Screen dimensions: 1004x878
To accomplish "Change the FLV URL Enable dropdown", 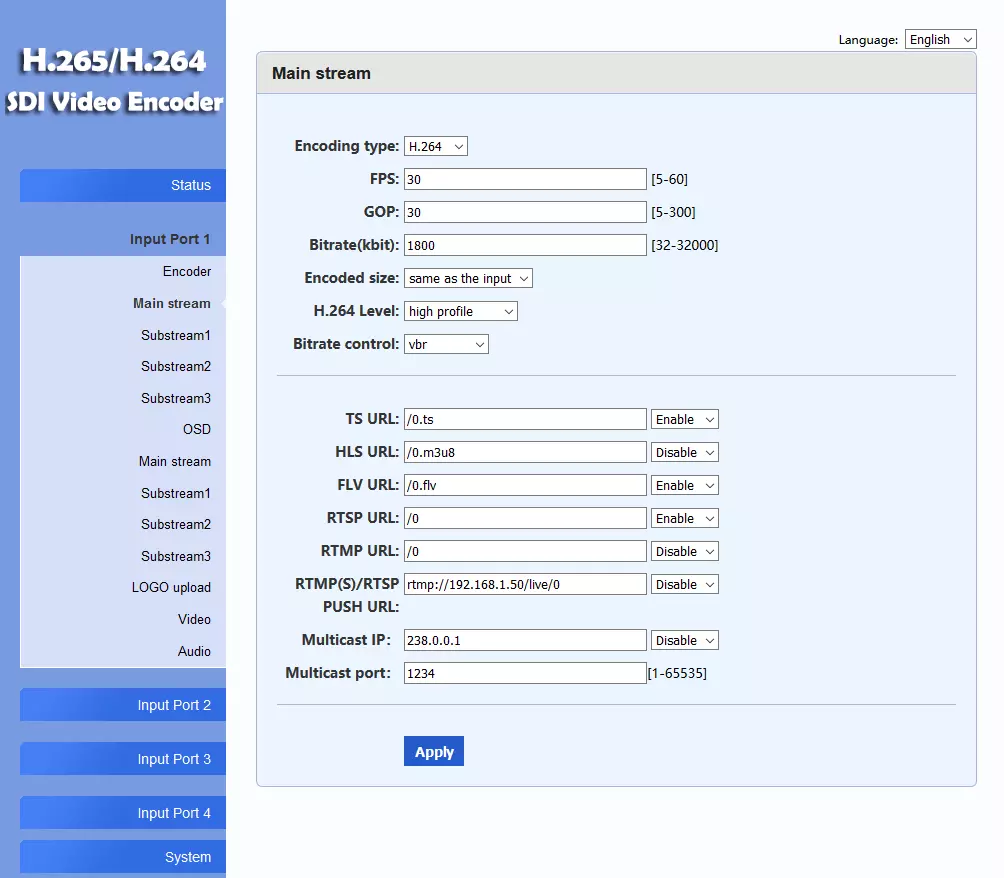I will click(x=684, y=485).
